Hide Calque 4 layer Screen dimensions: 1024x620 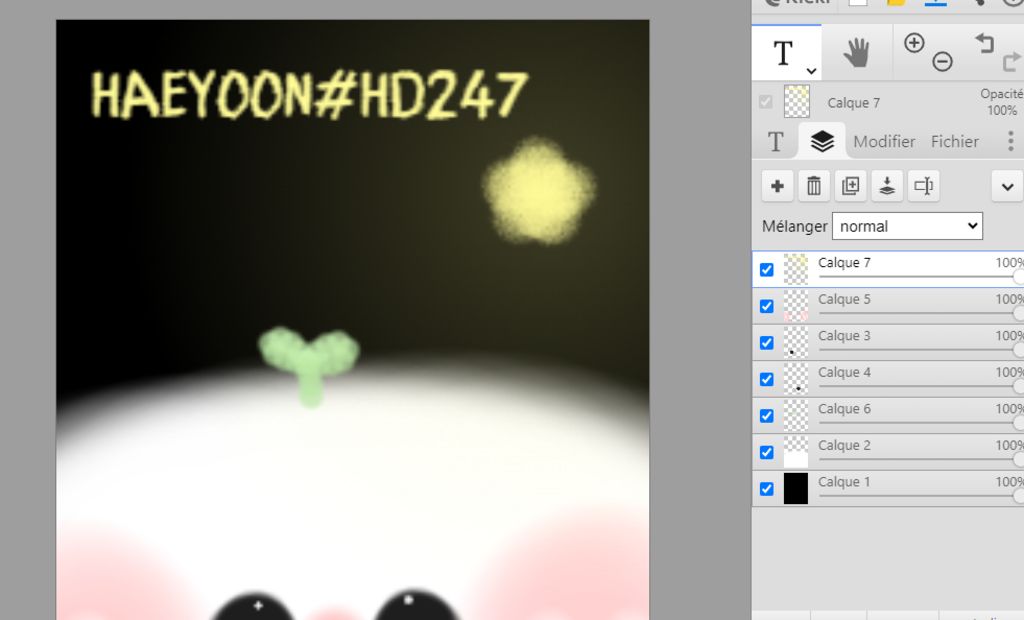pyautogui.click(x=767, y=380)
